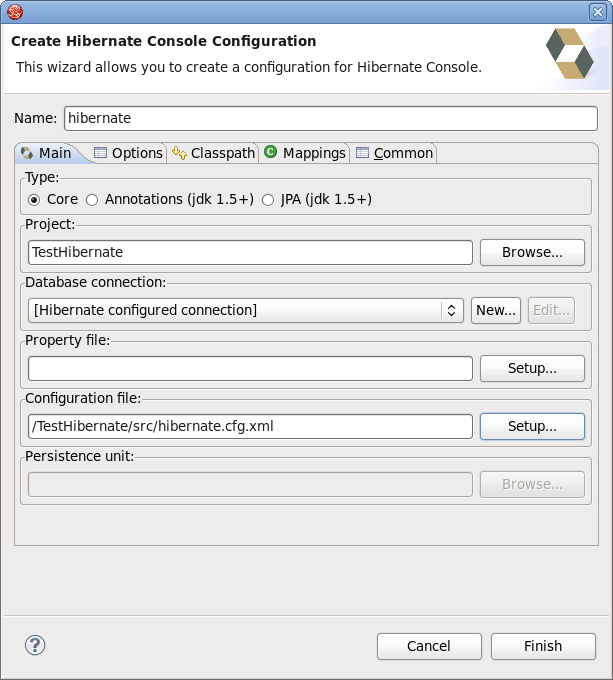Click the Common tab table icon
The image size is (613, 680).
coord(362,153)
